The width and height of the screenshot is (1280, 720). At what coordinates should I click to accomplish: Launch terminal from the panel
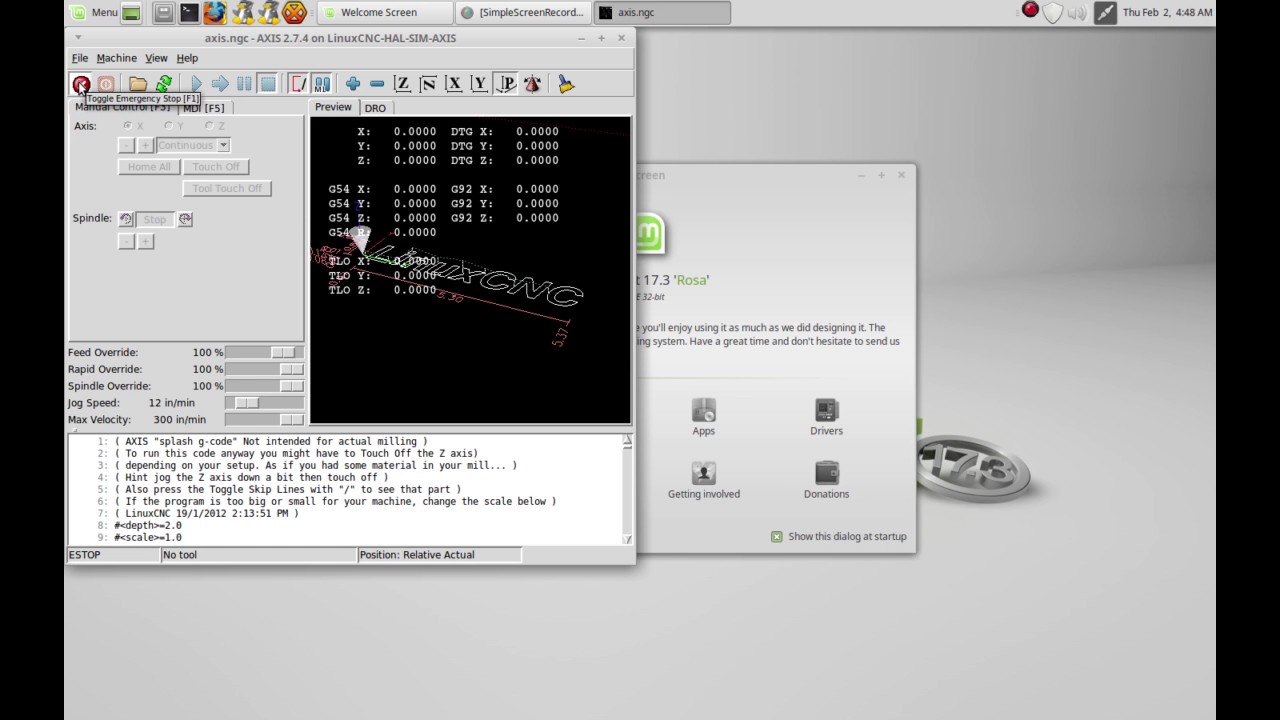click(x=189, y=12)
